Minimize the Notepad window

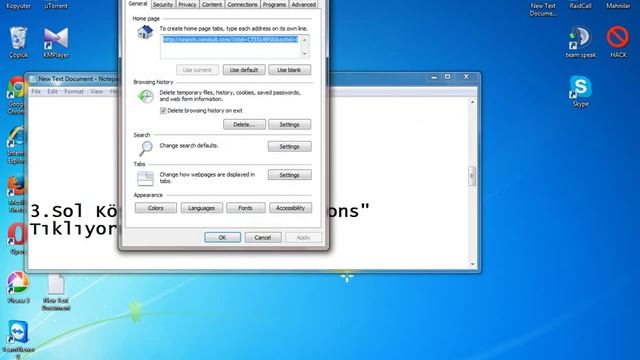[x=434, y=77]
